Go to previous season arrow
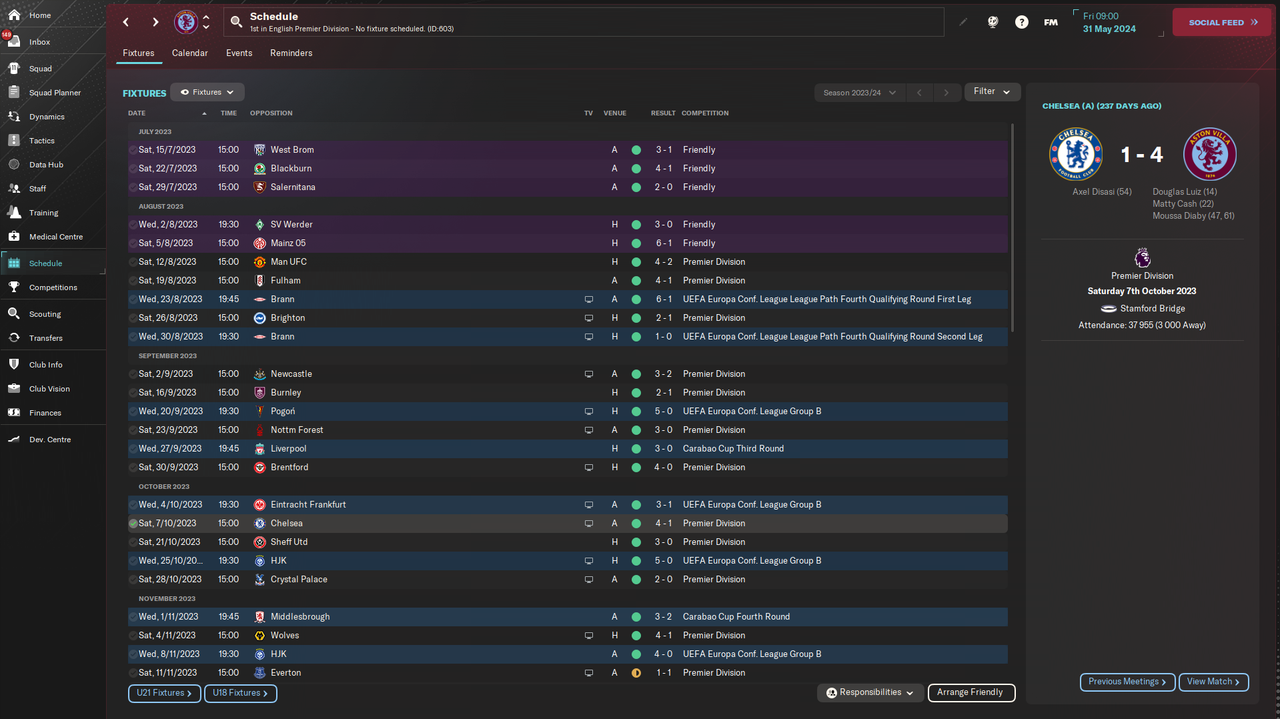 [x=920, y=92]
